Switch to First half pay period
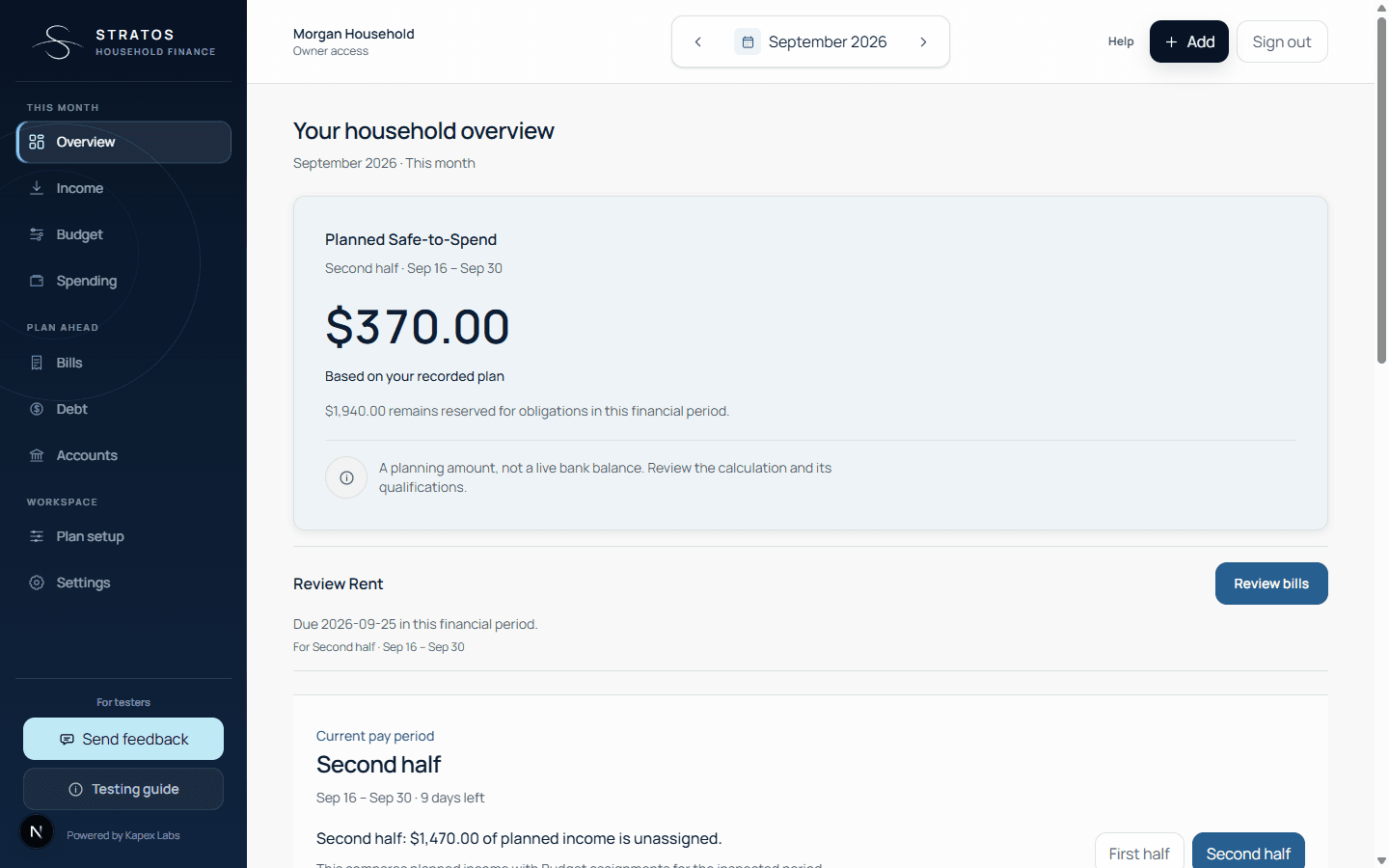 (1139, 853)
